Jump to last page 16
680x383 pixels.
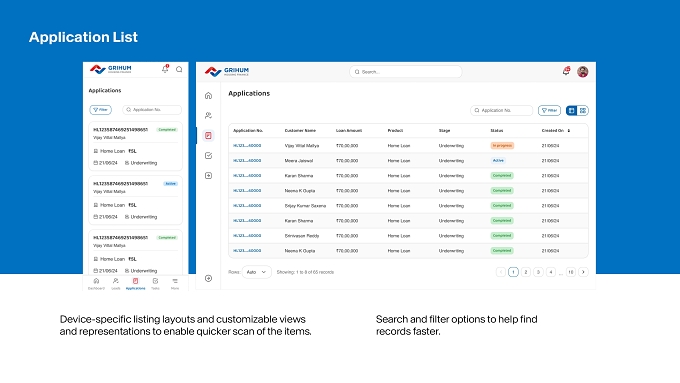[x=571, y=272]
